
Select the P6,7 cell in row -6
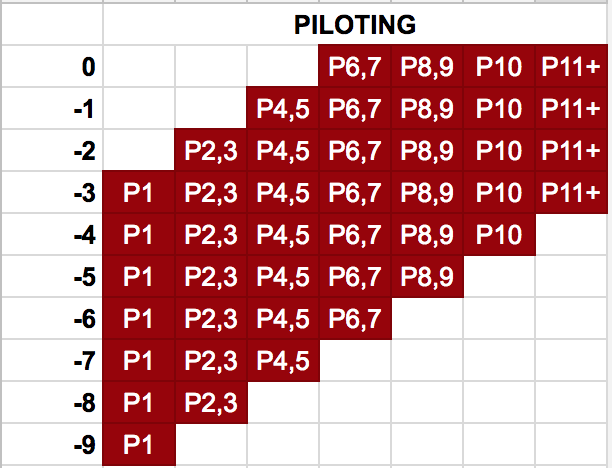355,317
